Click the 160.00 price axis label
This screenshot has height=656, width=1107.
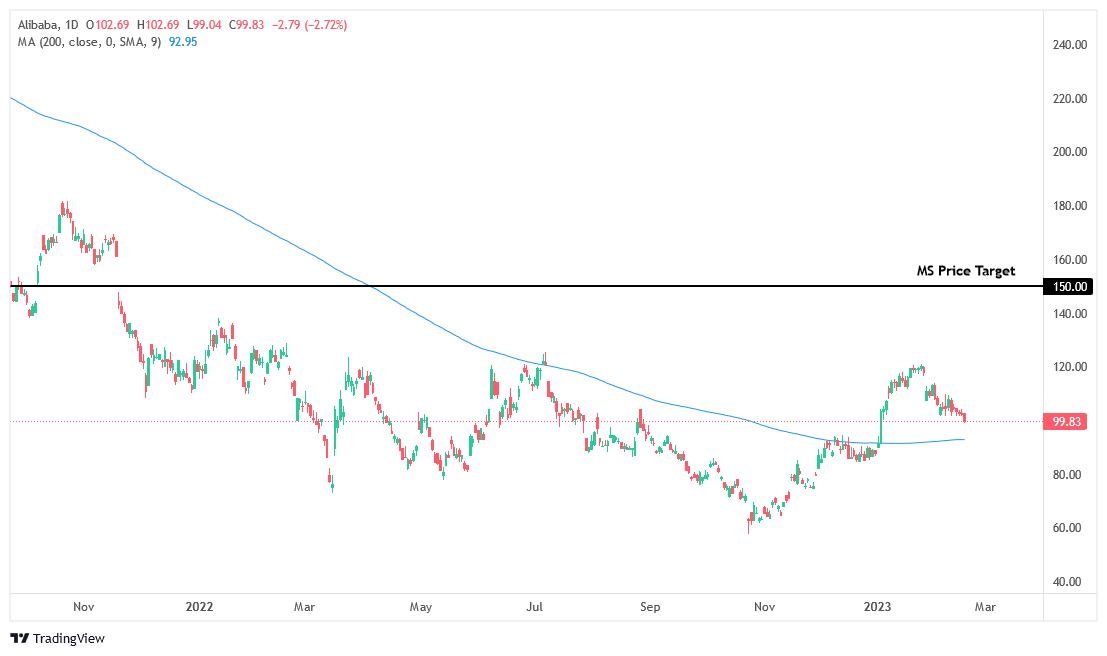1070,259
